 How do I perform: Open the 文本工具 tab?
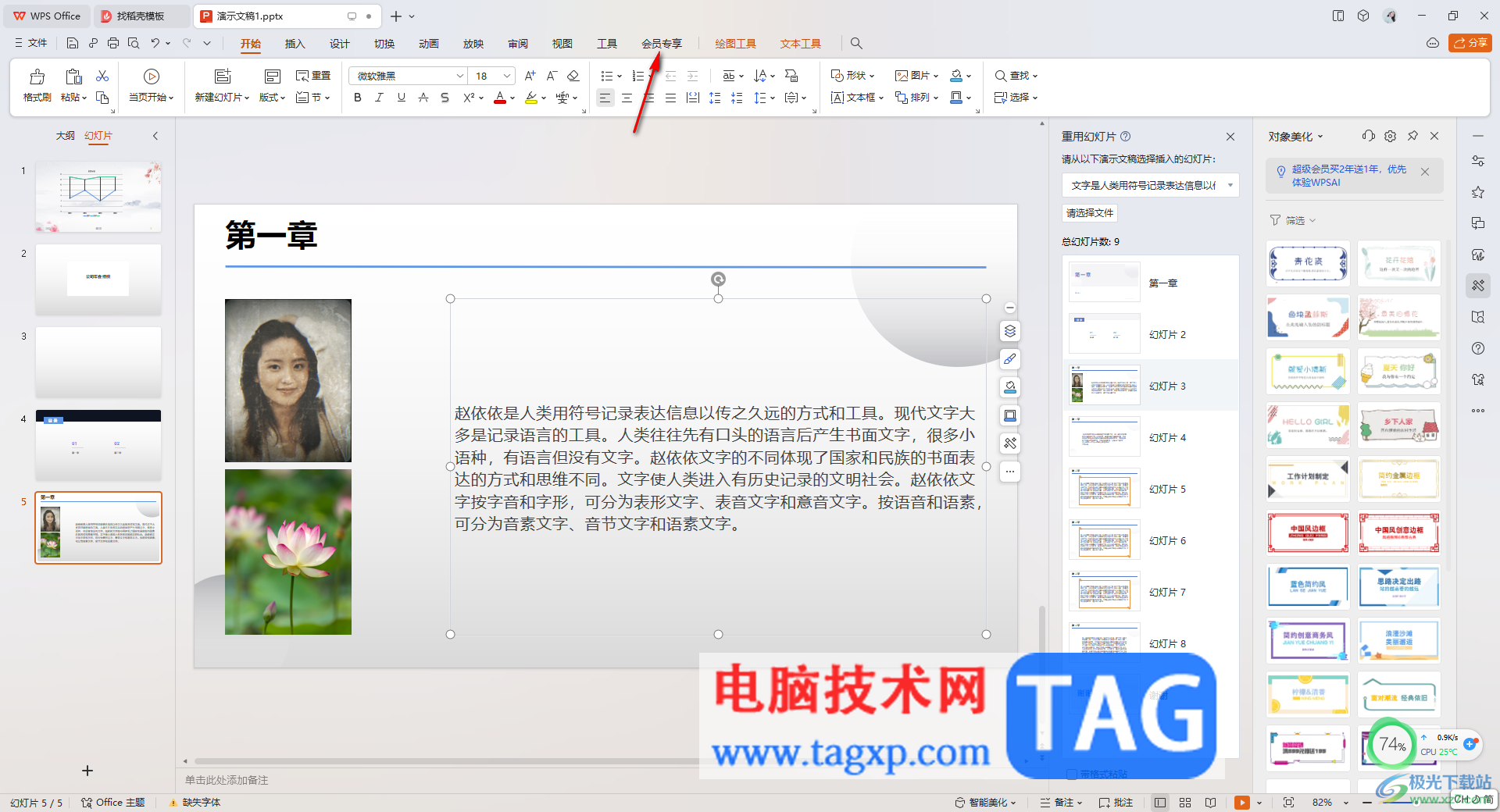800,44
